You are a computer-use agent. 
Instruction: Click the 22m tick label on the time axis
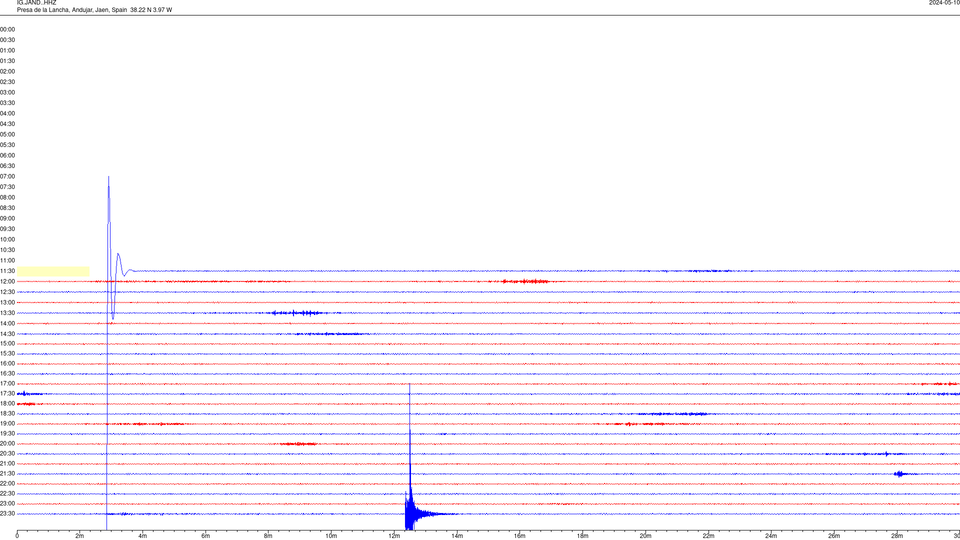point(708,536)
